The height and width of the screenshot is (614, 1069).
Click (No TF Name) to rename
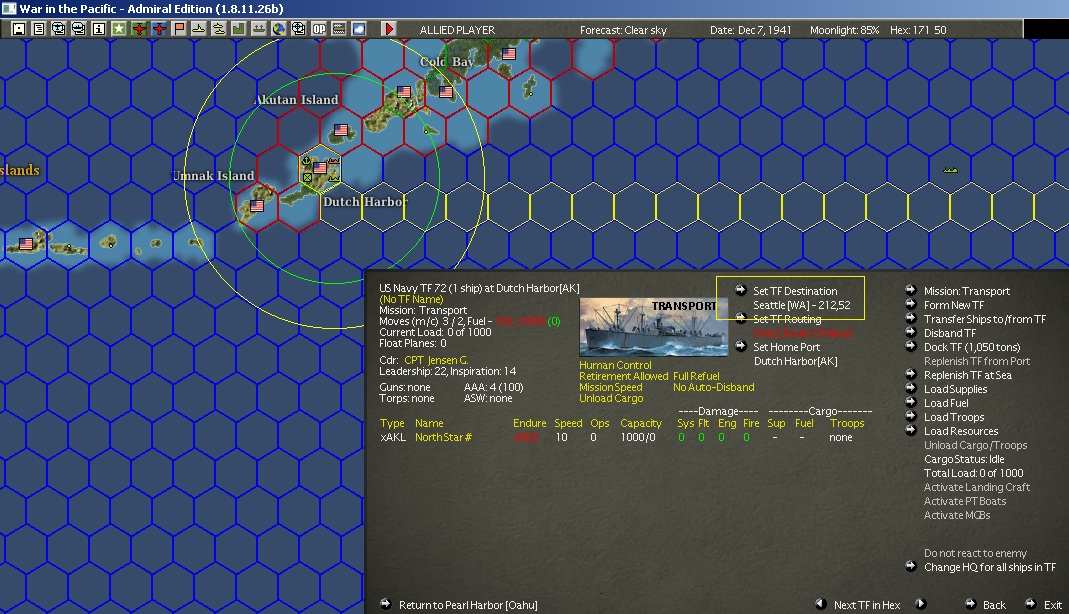411,299
